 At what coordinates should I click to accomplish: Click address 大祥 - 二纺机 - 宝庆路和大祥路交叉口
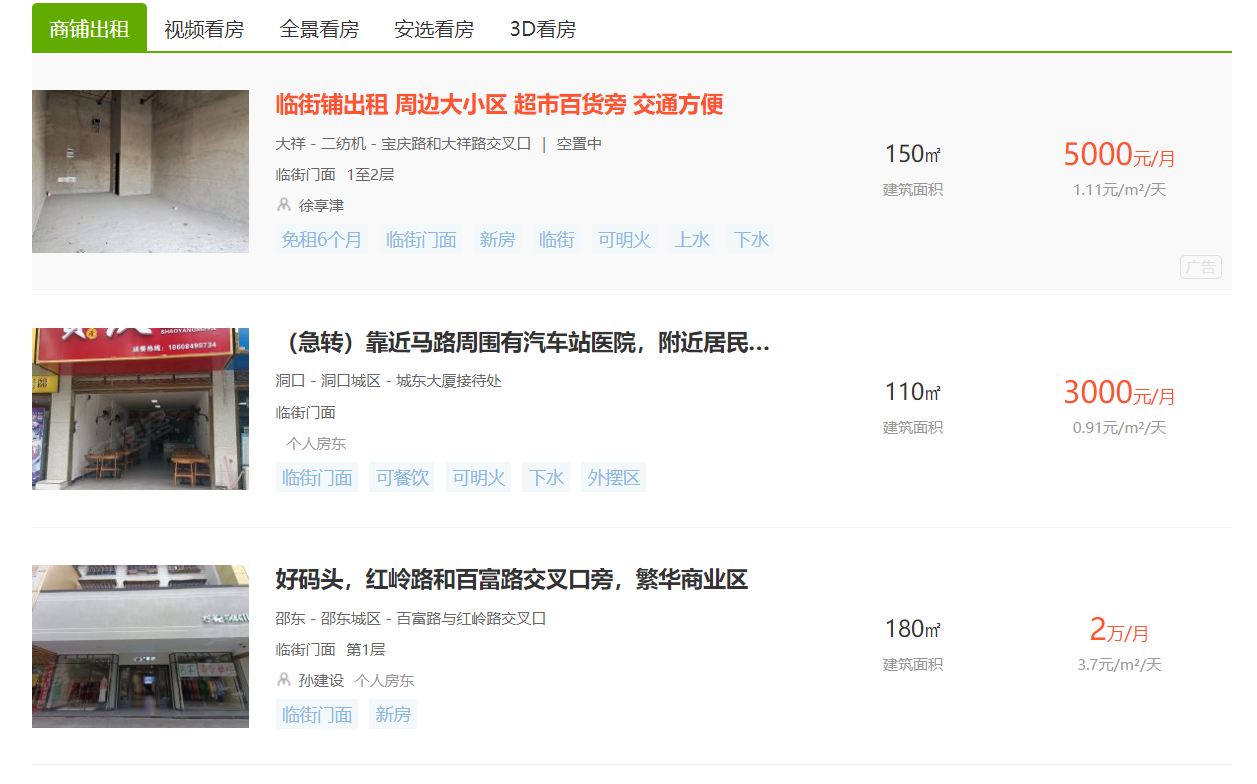click(403, 143)
